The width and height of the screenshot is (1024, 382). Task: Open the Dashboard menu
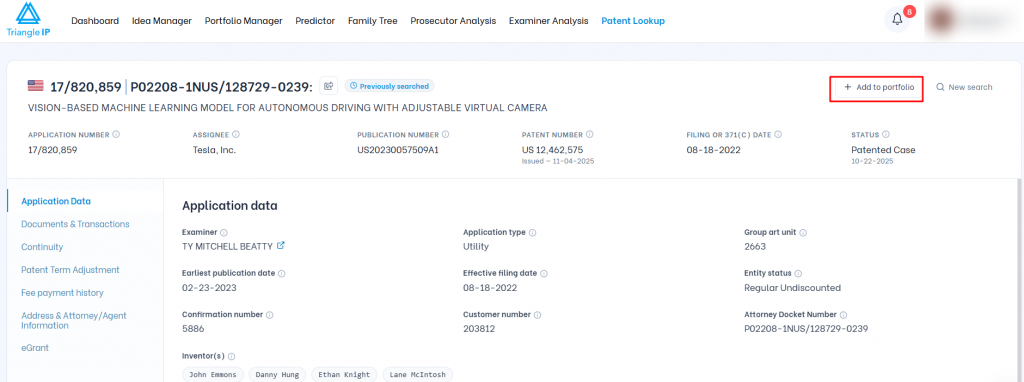pyautogui.click(x=95, y=21)
